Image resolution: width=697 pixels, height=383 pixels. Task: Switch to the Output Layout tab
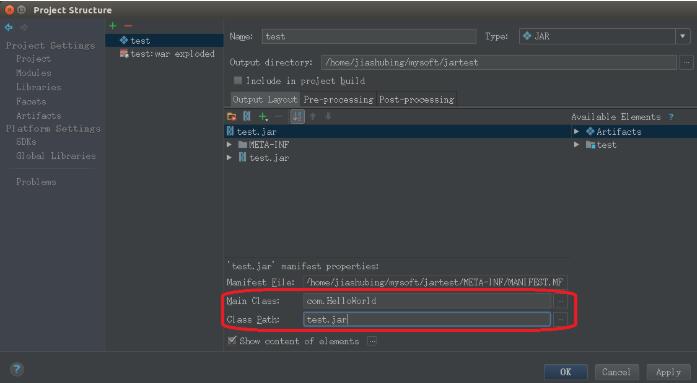coord(265,100)
